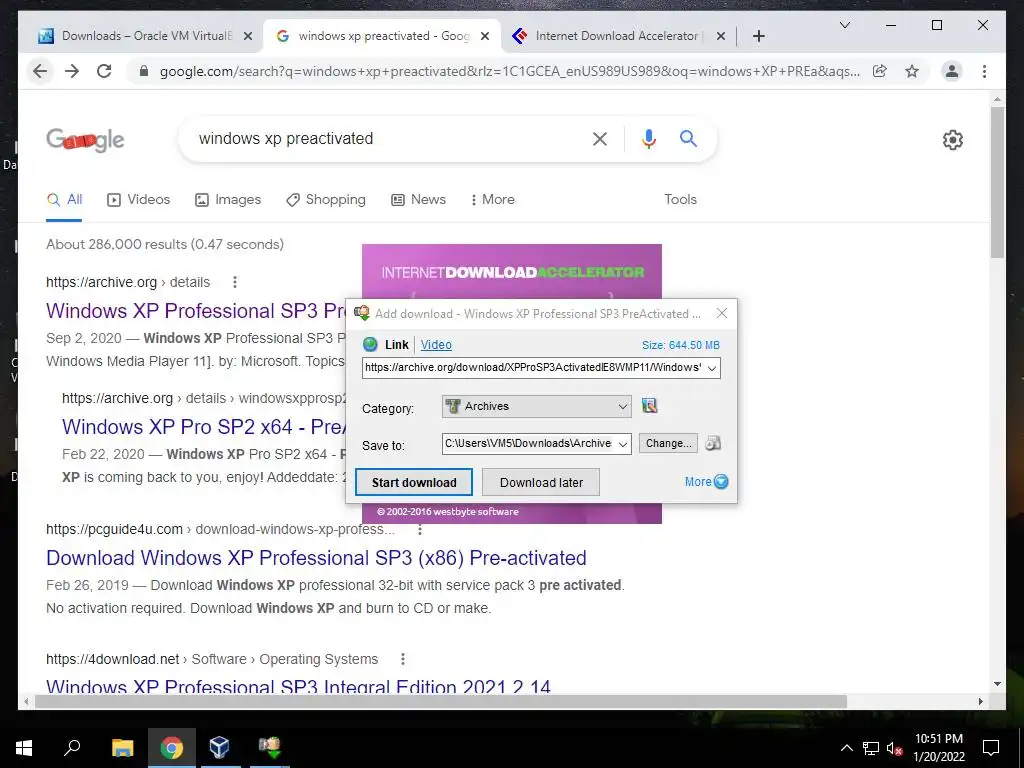Close the Downloads – Oracle VM VirtualBox tab
The image size is (1024, 768).
248,36
